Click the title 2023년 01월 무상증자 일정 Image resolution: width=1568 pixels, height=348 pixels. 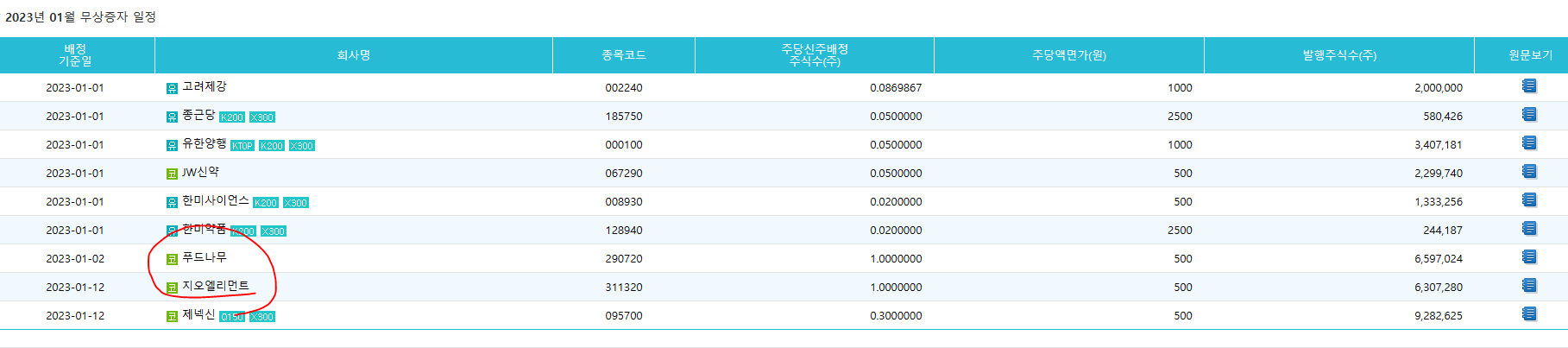[81, 17]
